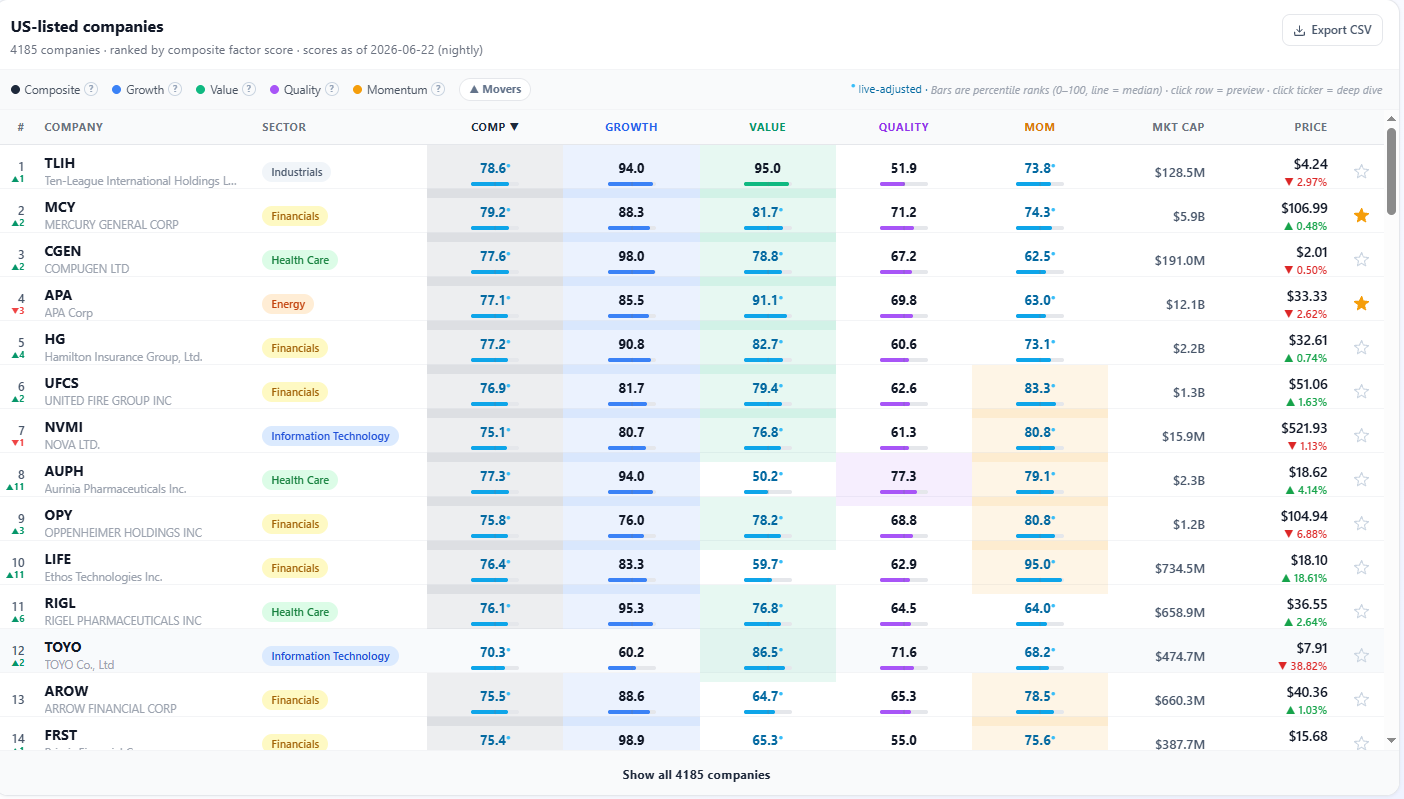The height and width of the screenshot is (799, 1404).
Task: Star the TLIH row to watchlist
Action: 1361,171
